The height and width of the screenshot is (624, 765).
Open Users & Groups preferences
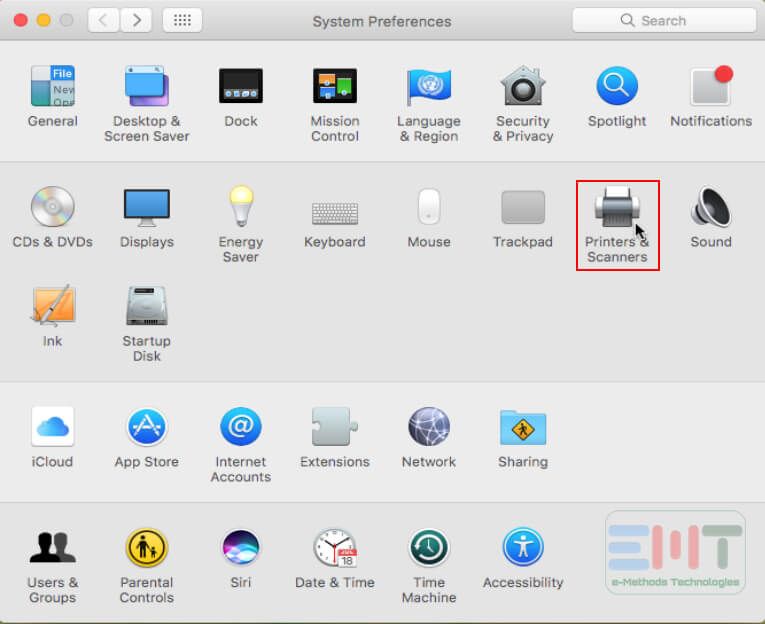click(x=52, y=549)
